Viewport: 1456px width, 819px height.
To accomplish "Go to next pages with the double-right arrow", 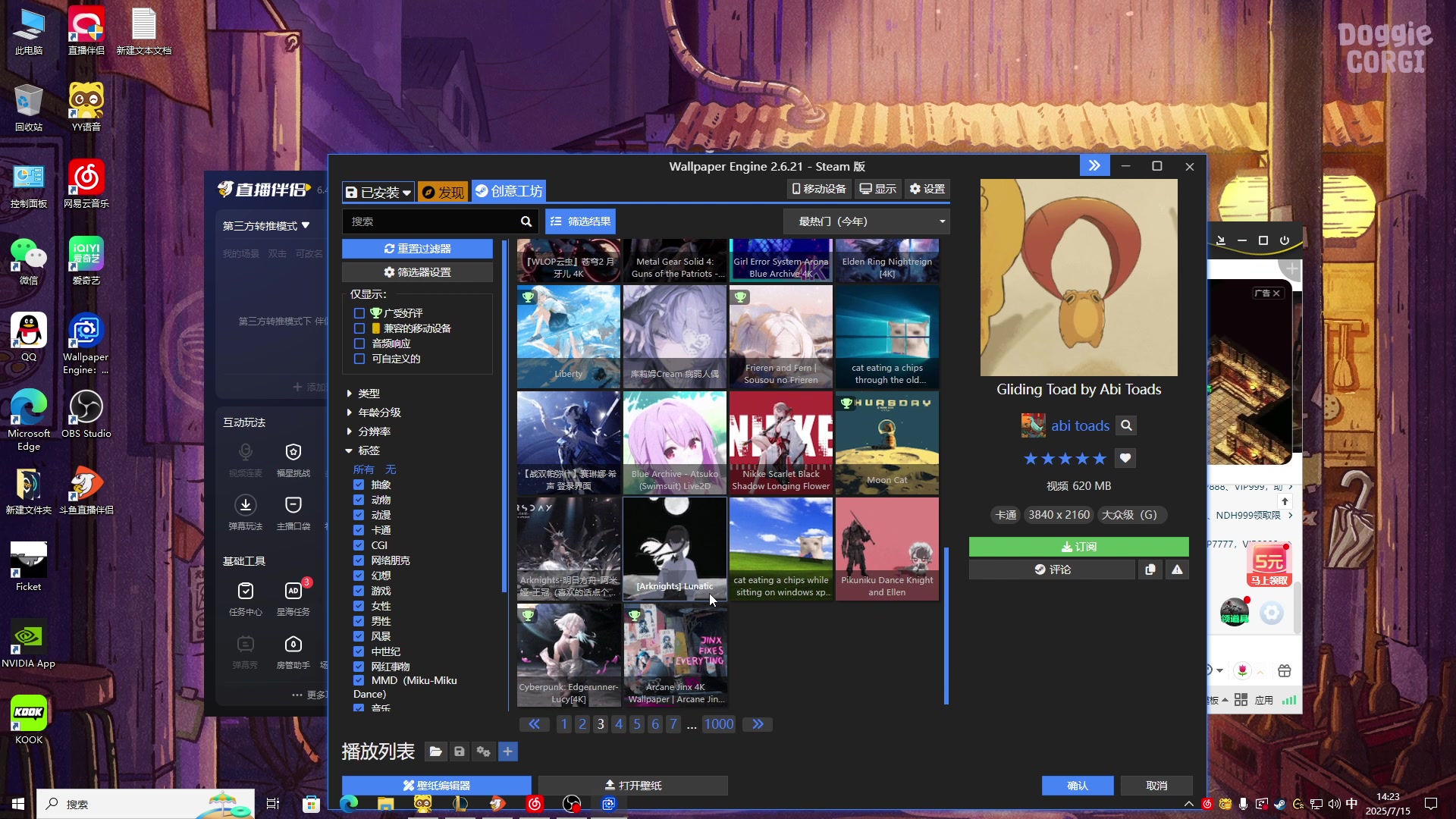I will [x=758, y=724].
